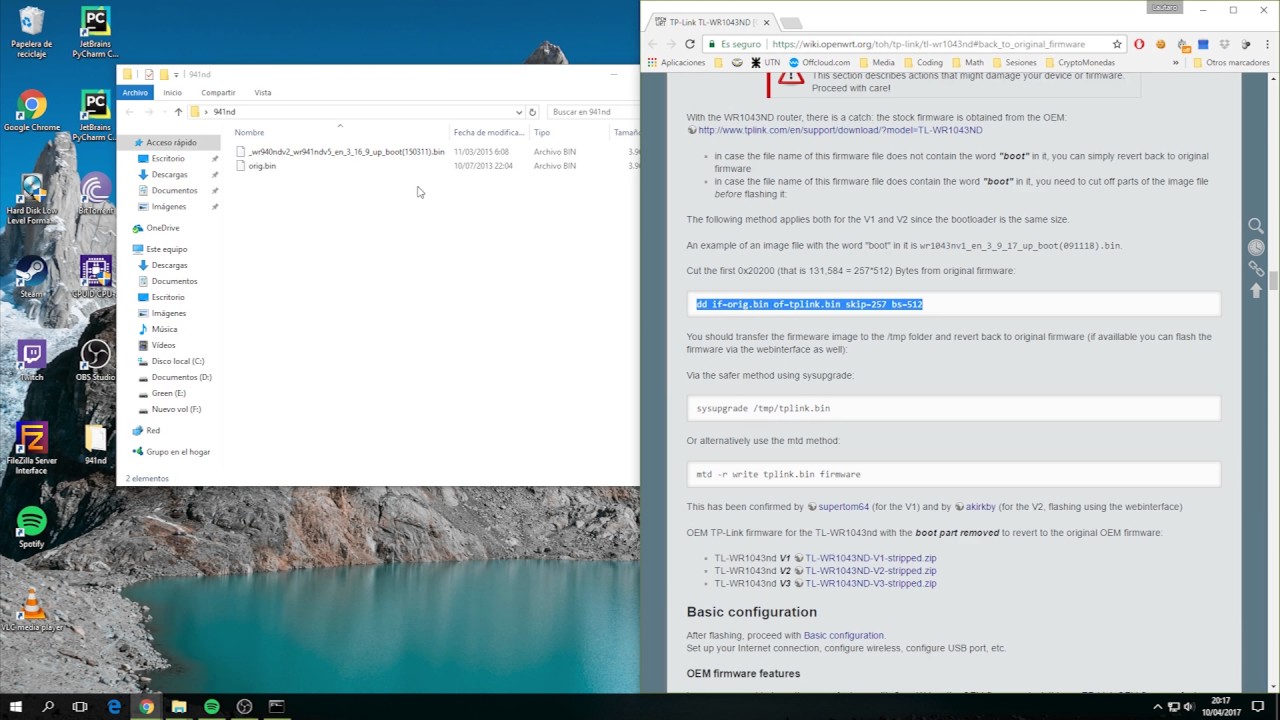Open the Spotify desktop shortcut

[x=32, y=527]
